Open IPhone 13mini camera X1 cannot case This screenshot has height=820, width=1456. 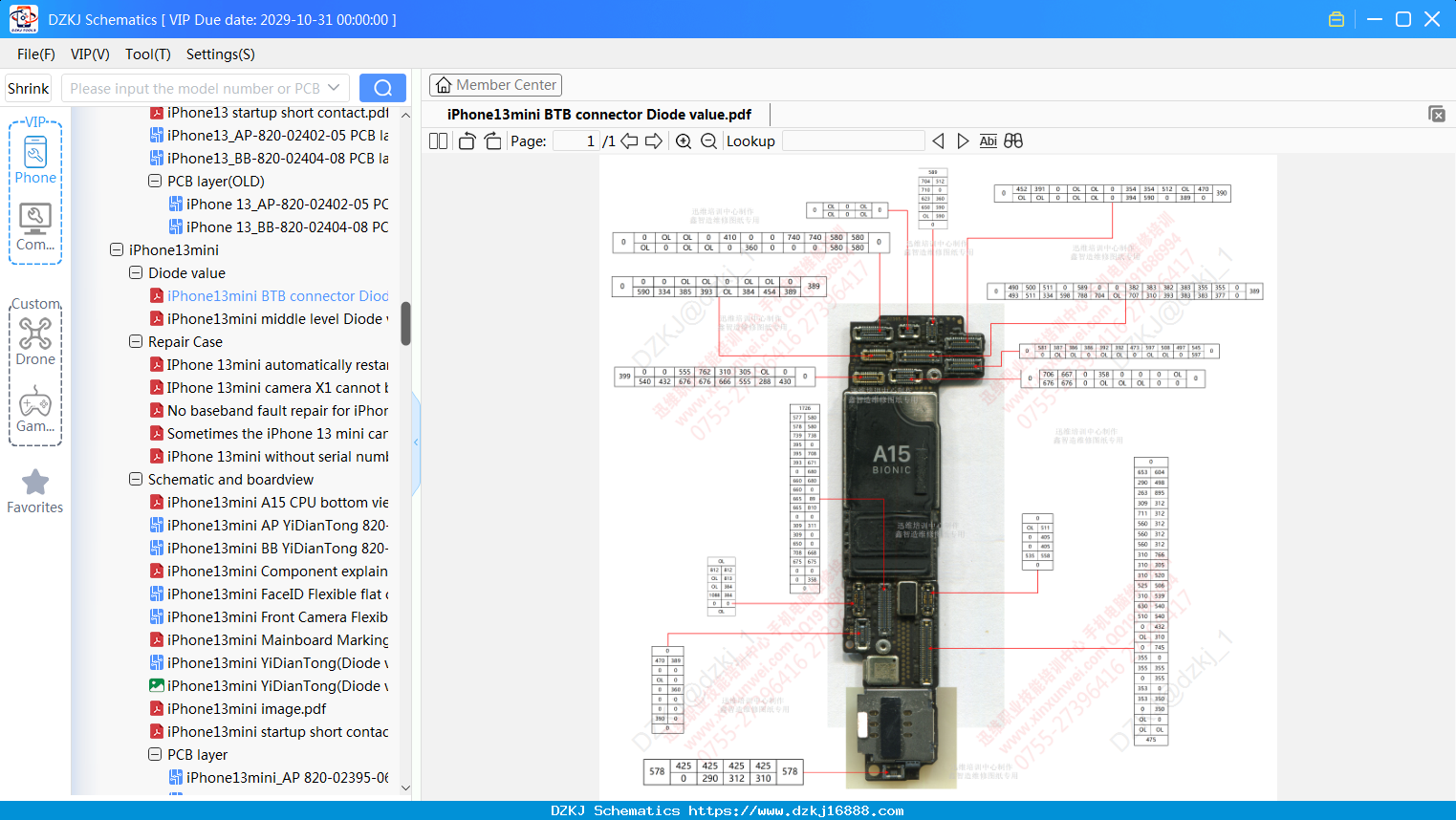277,387
